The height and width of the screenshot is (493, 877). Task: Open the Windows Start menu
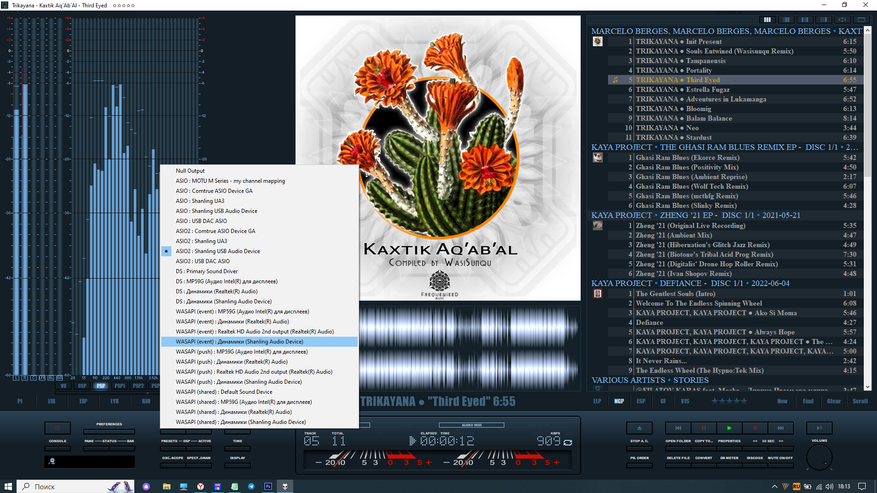click(8, 486)
